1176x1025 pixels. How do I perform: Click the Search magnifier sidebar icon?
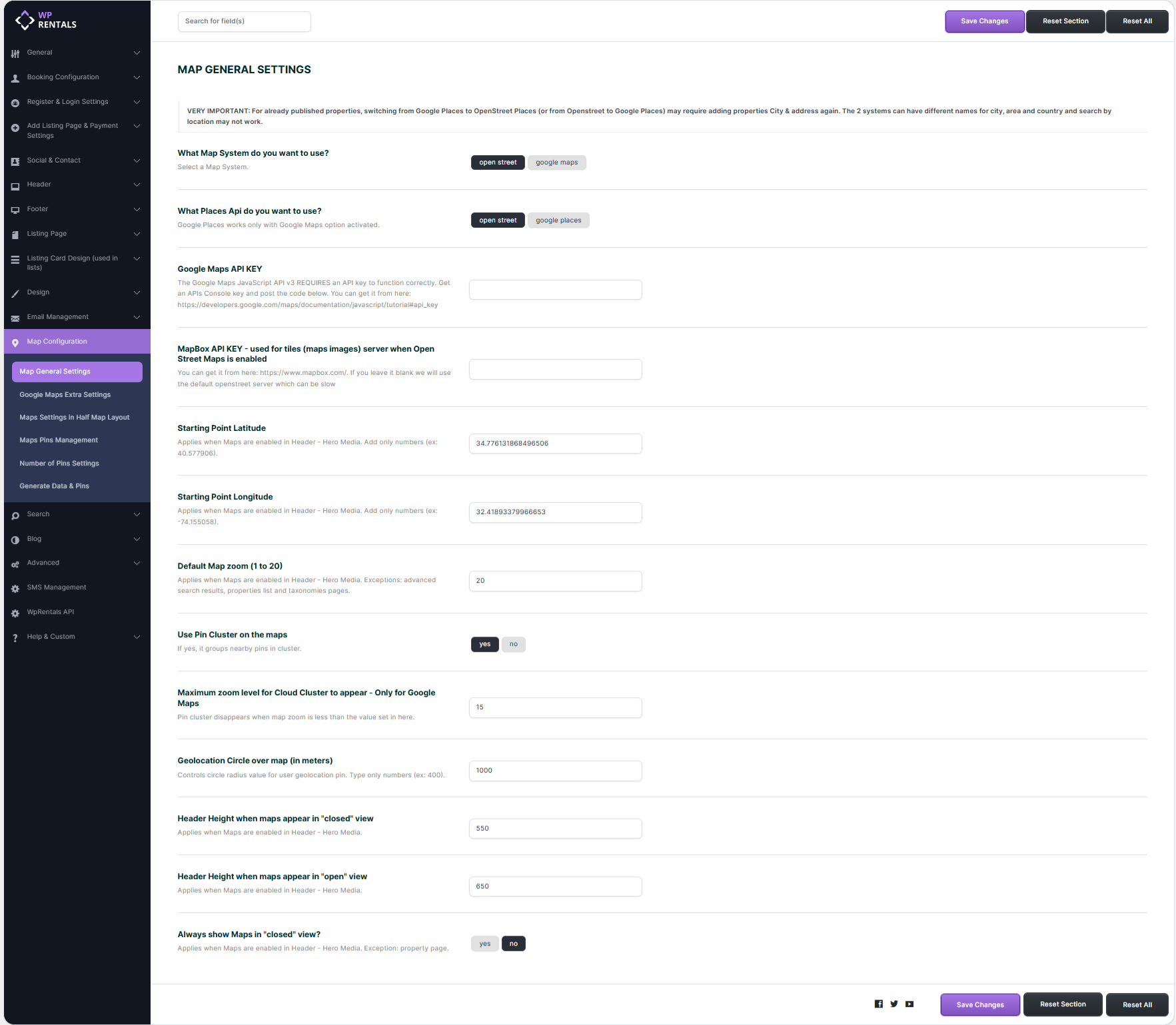tap(15, 515)
